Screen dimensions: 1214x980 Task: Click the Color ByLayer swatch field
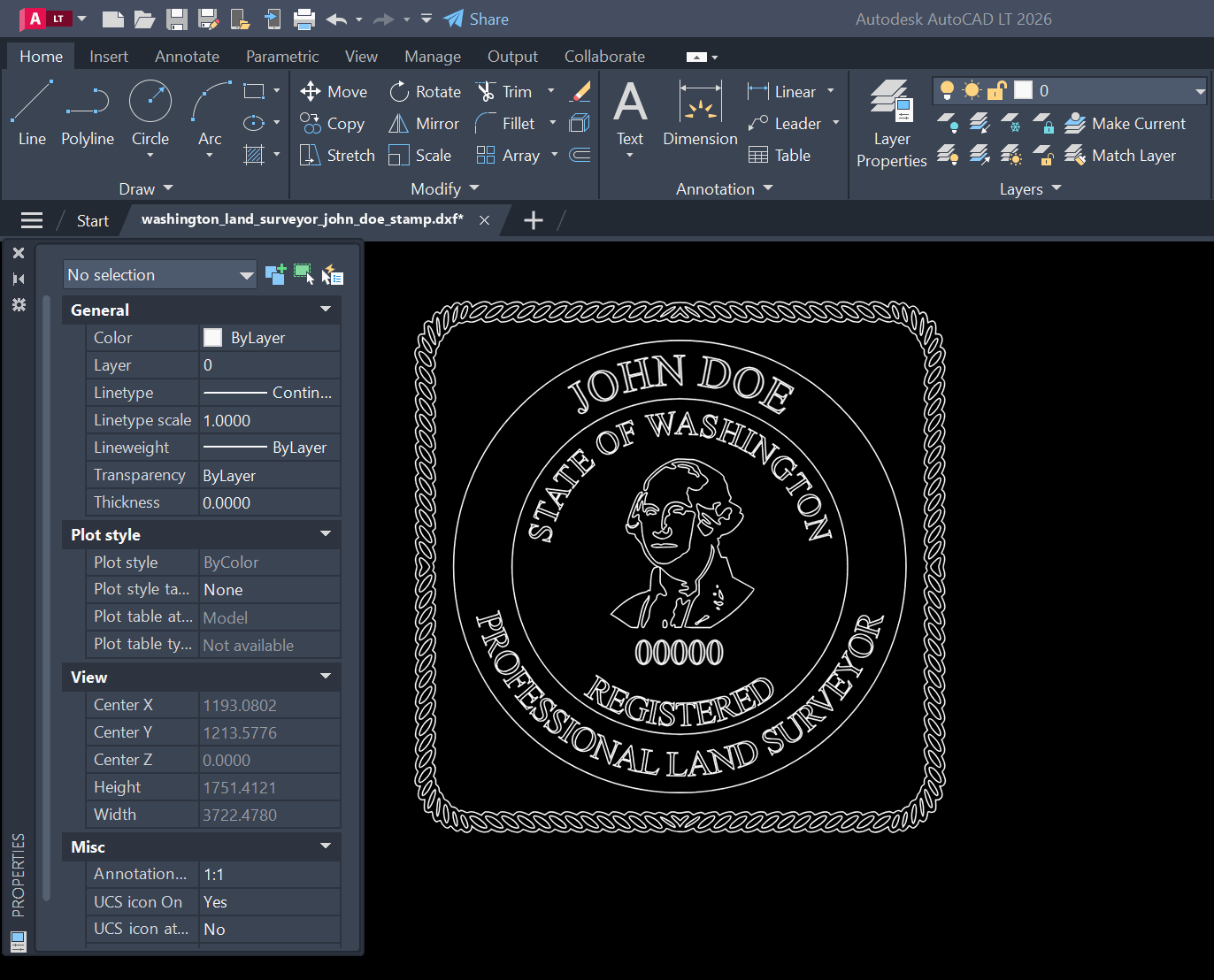tap(270, 337)
